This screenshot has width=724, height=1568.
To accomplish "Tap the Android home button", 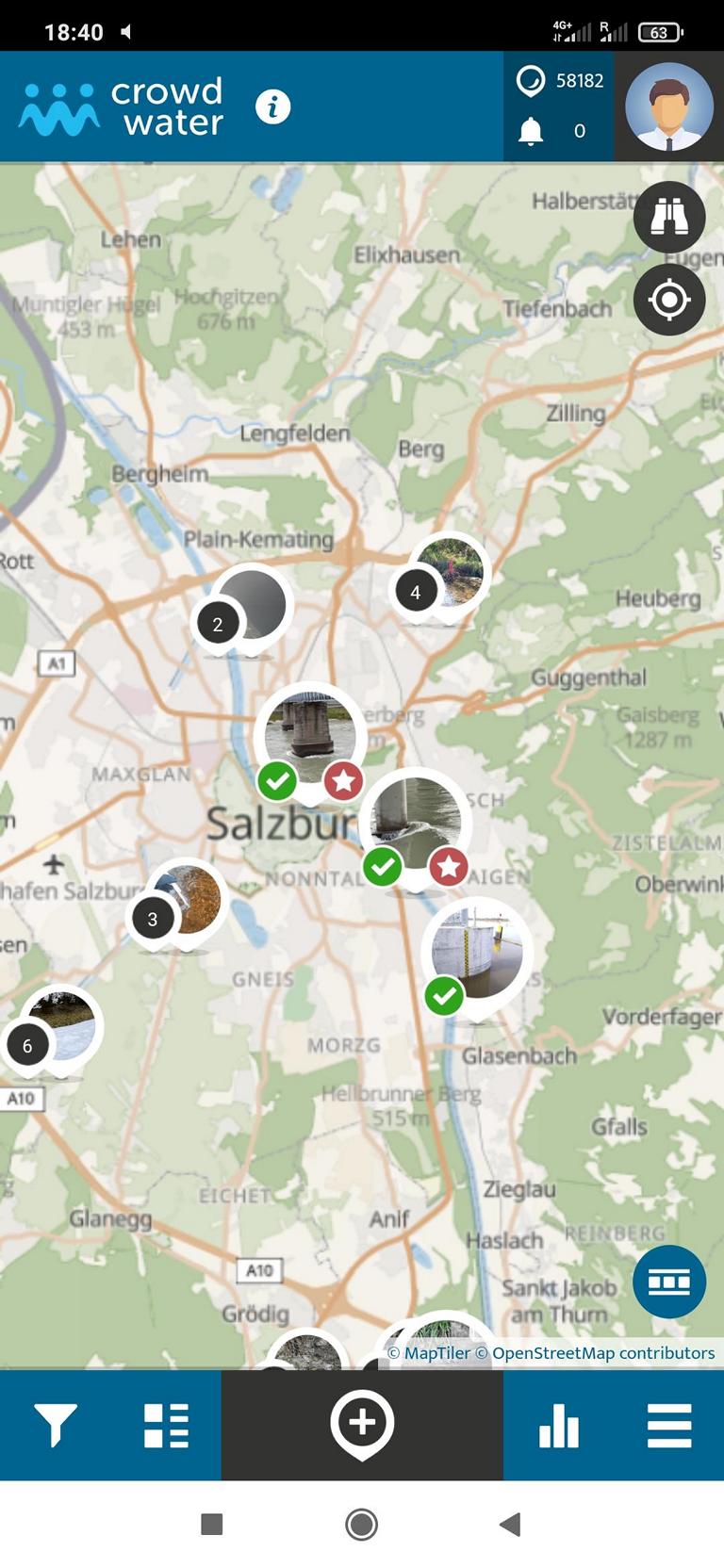I will [x=362, y=1524].
